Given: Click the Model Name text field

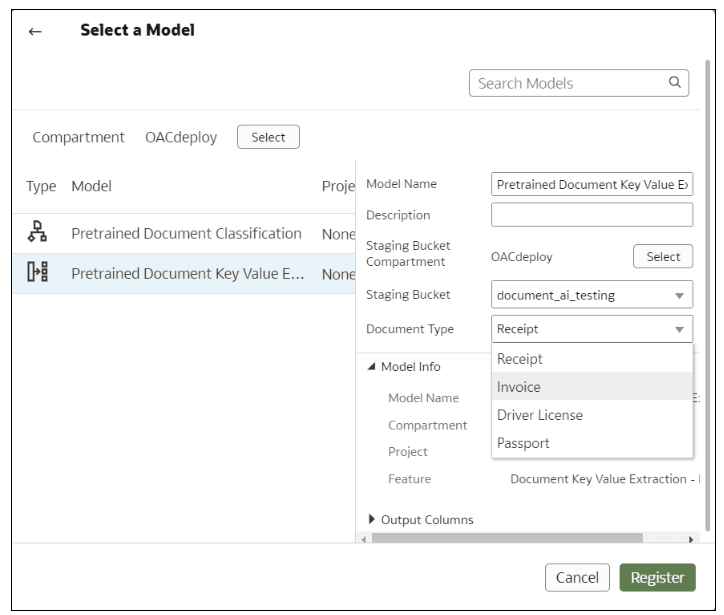Looking at the screenshot, I should click(x=591, y=185).
